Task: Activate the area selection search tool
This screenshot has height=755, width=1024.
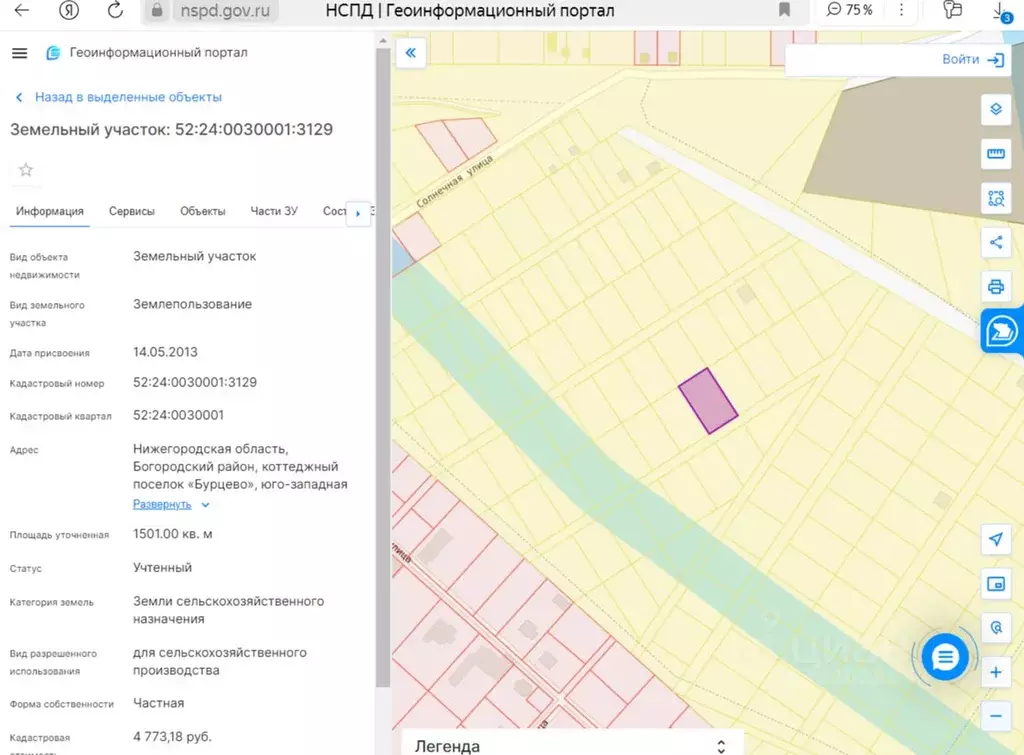Action: 996,199
